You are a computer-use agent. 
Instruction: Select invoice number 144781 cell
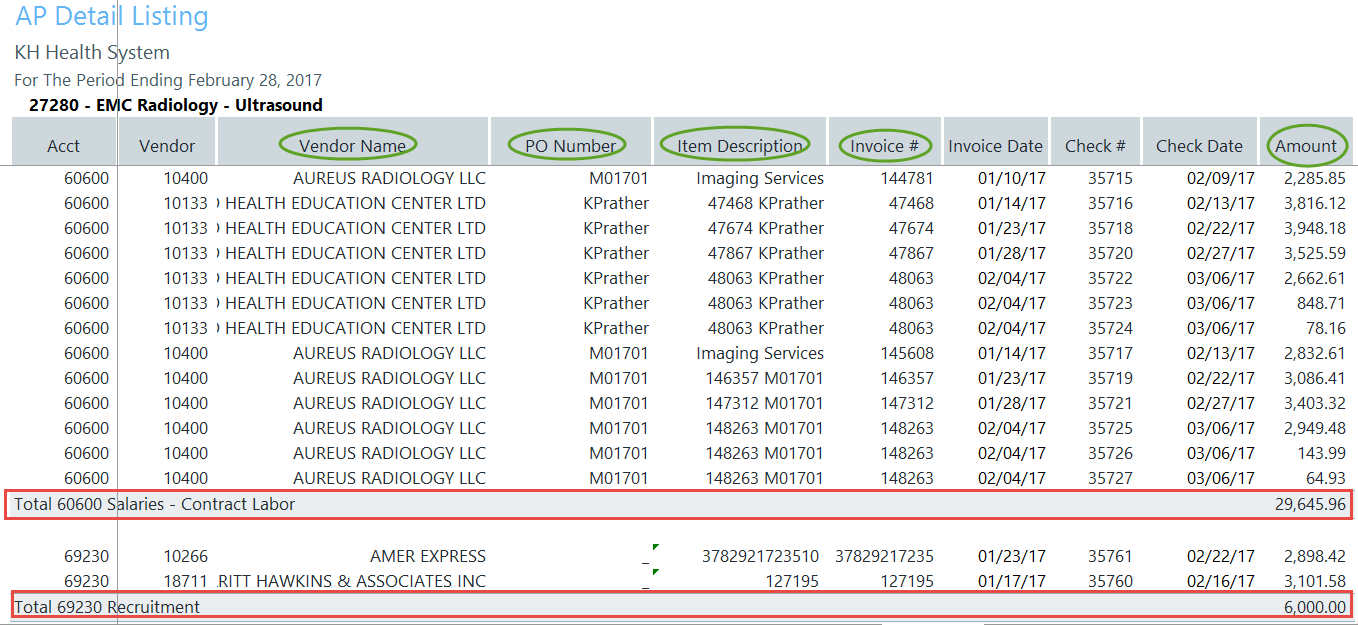coord(905,178)
